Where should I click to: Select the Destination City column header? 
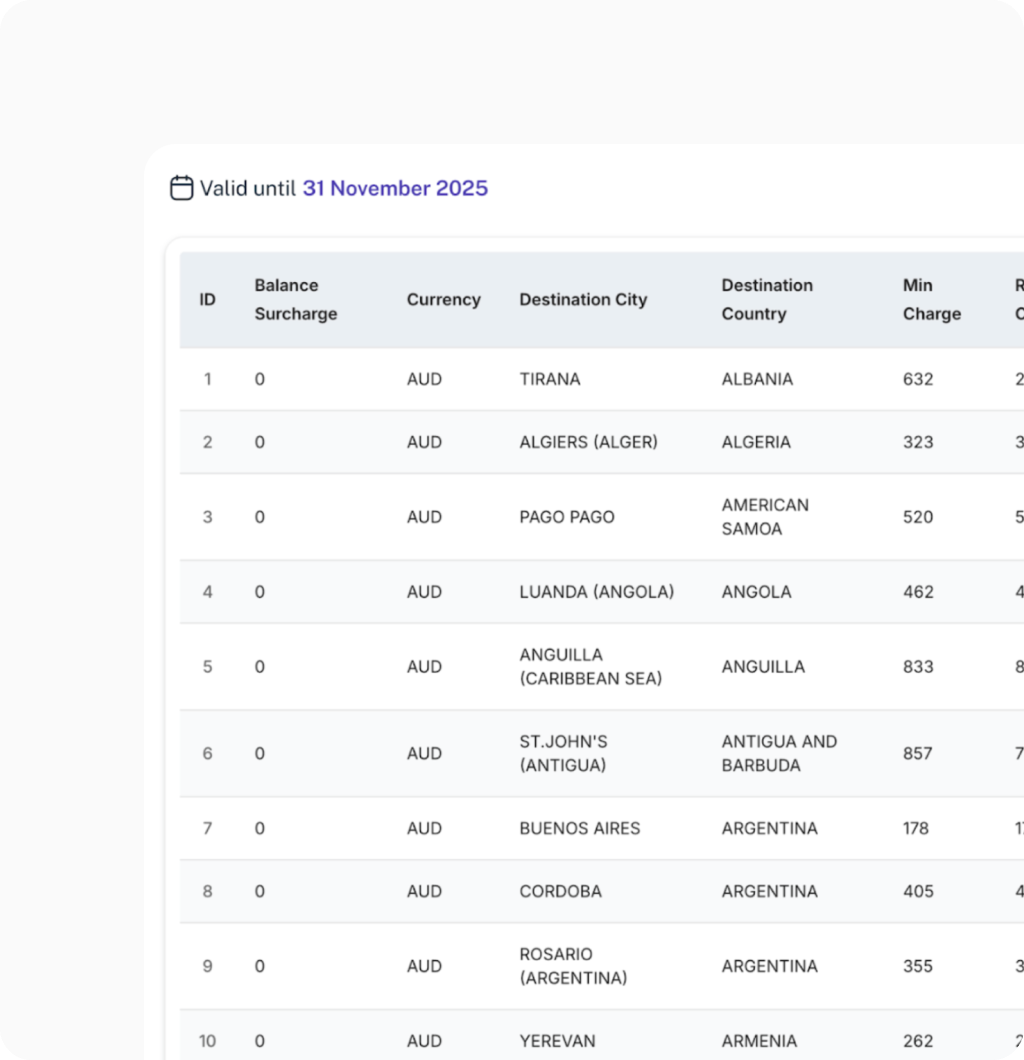[x=583, y=299]
